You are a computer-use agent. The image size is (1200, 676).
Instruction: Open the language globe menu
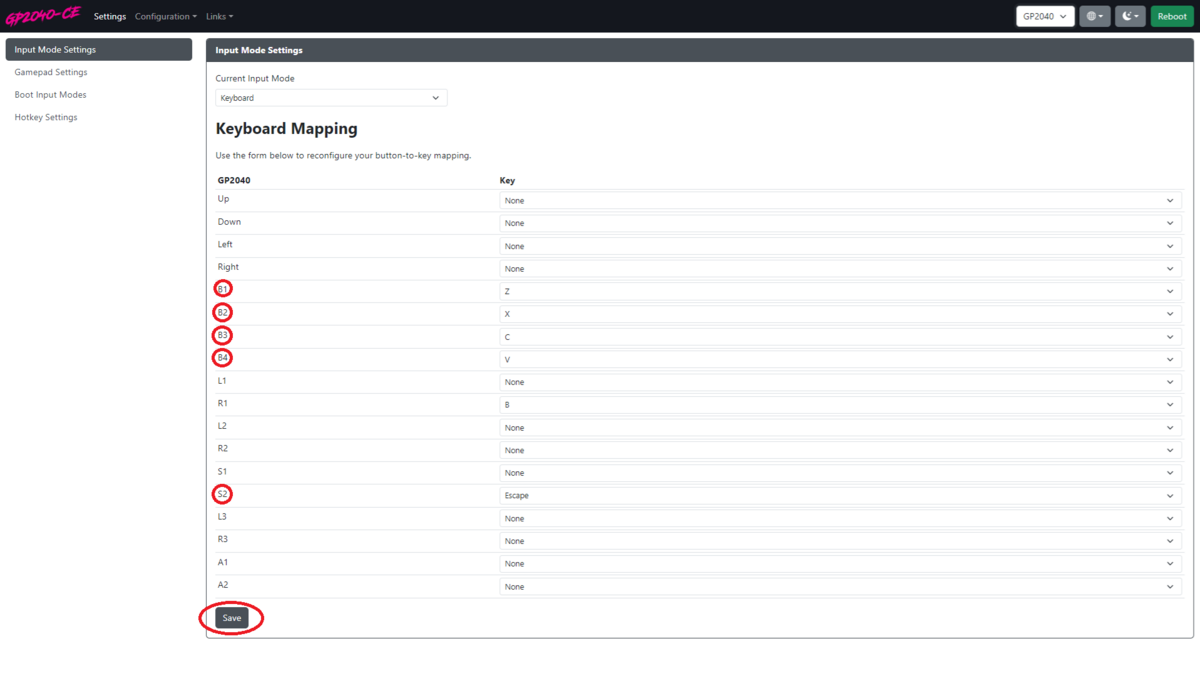coord(1095,16)
